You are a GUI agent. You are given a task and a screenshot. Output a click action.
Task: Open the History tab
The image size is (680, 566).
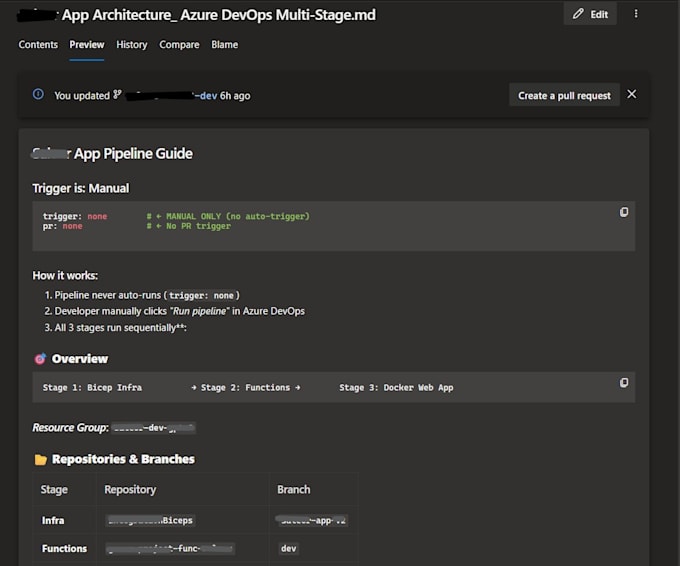tap(131, 45)
